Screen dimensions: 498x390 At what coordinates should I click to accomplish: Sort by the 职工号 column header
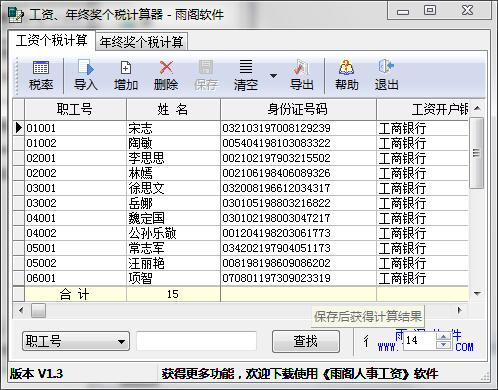tap(75, 109)
